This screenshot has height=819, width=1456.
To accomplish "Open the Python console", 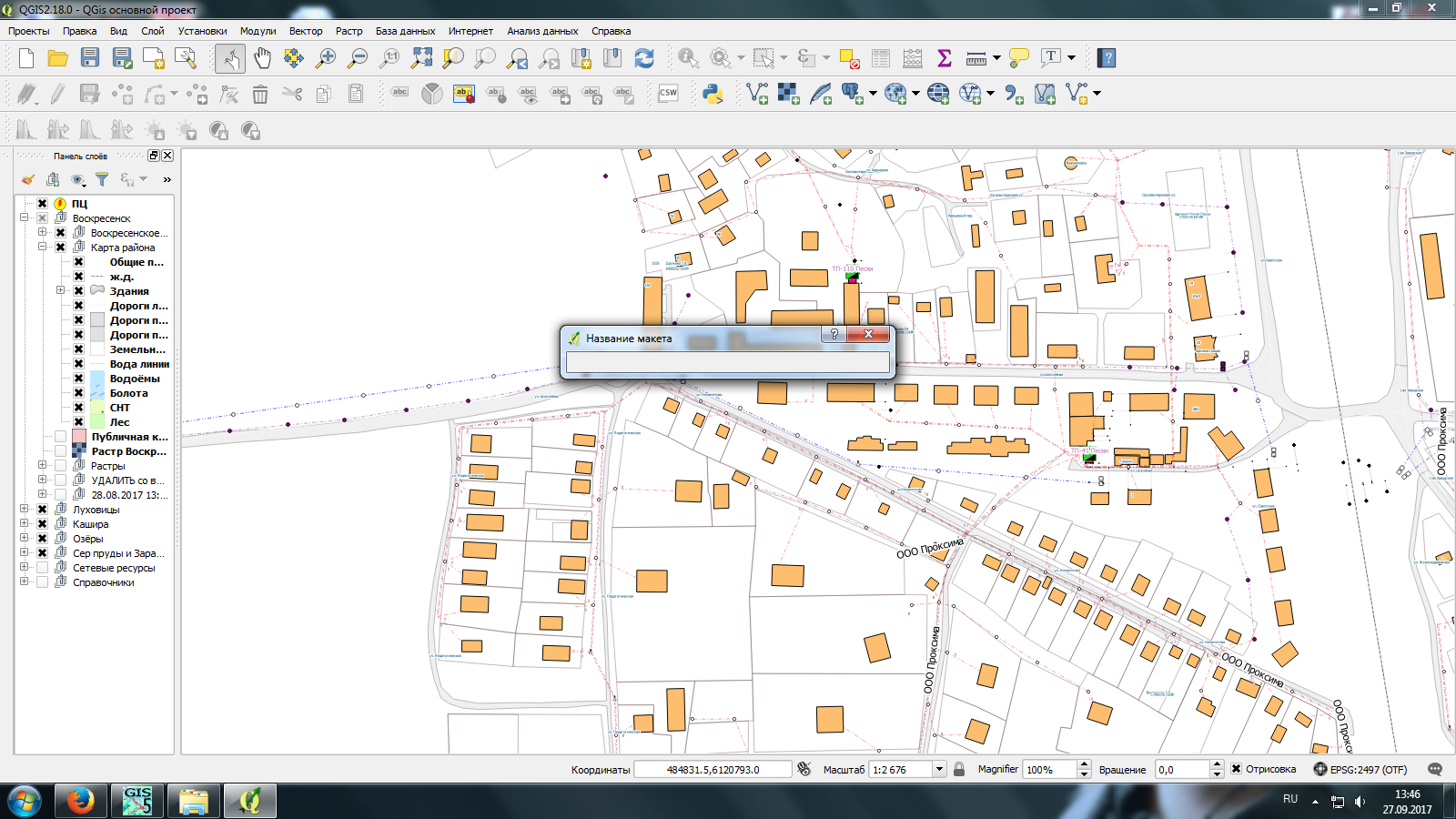I will pos(713,94).
